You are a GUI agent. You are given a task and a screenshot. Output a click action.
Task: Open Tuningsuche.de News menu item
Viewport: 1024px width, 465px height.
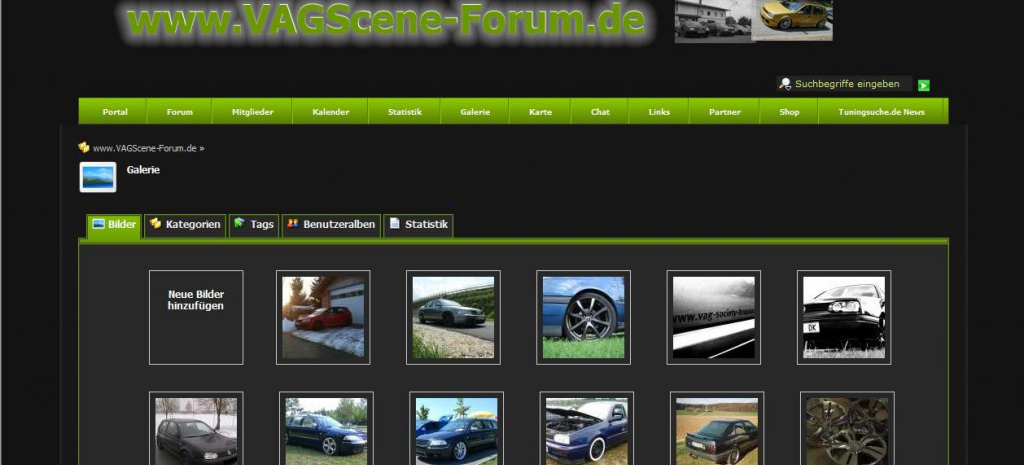[x=885, y=112]
